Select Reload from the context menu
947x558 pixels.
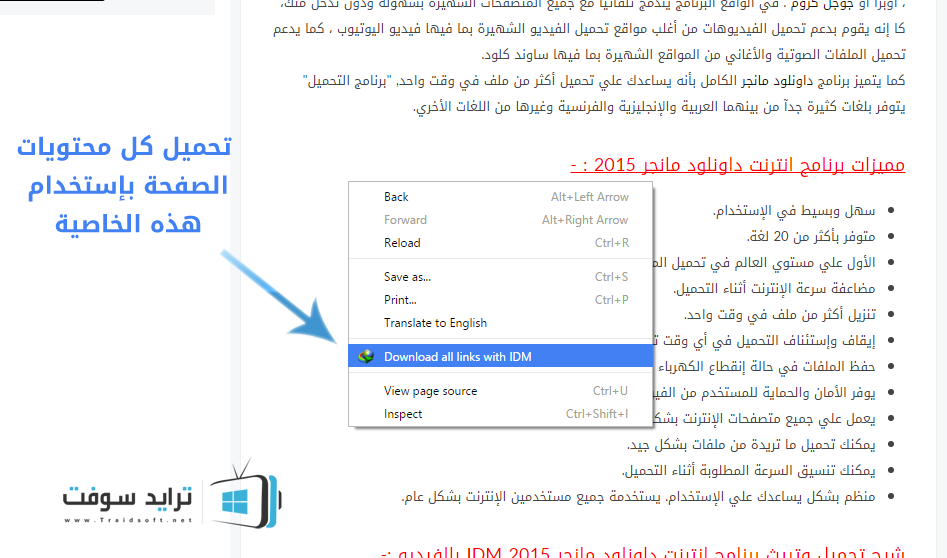501,243
